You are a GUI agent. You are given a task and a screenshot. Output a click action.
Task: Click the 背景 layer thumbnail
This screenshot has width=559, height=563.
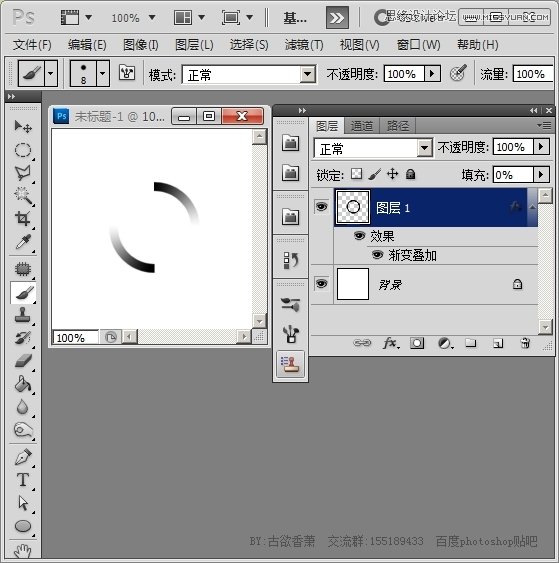click(353, 284)
